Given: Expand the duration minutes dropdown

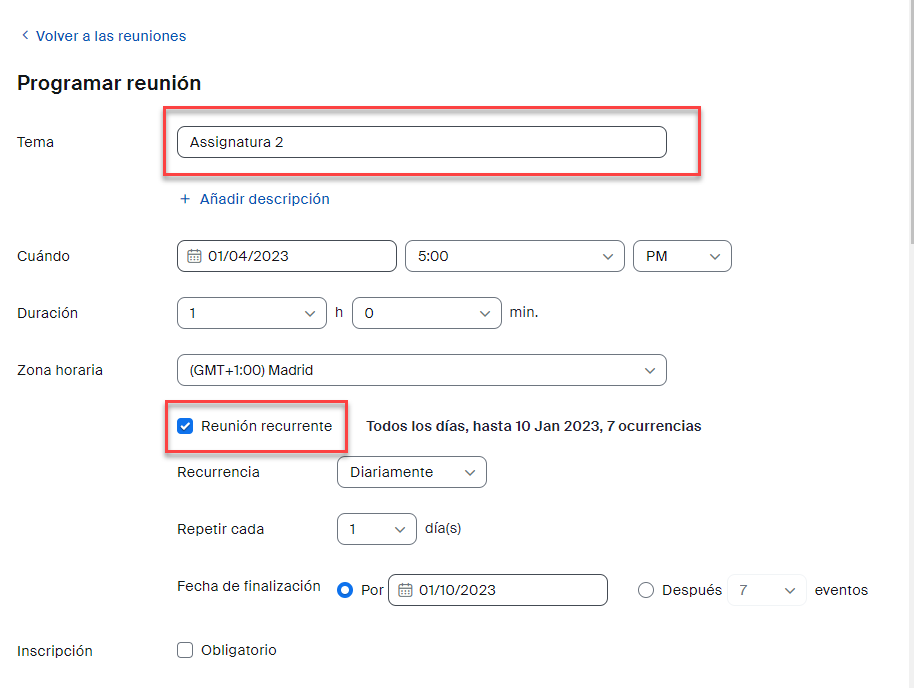Looking at the screenshot, I should coord(426,313).
